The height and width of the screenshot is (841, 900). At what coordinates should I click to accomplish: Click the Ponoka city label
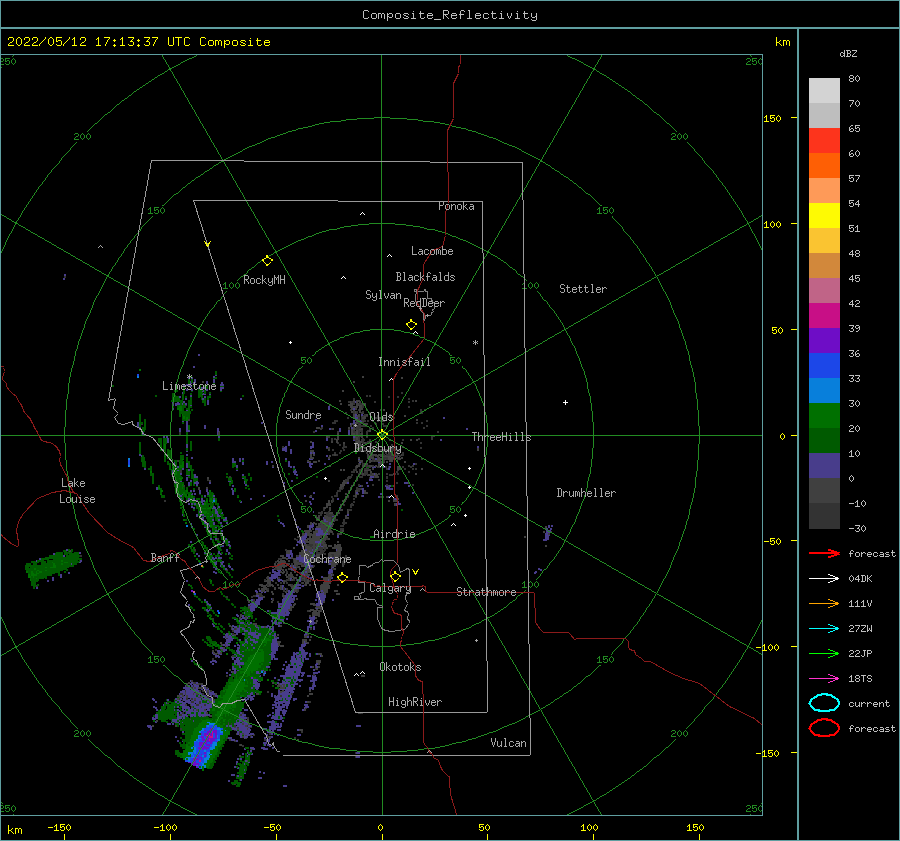(x=456, y=206)
